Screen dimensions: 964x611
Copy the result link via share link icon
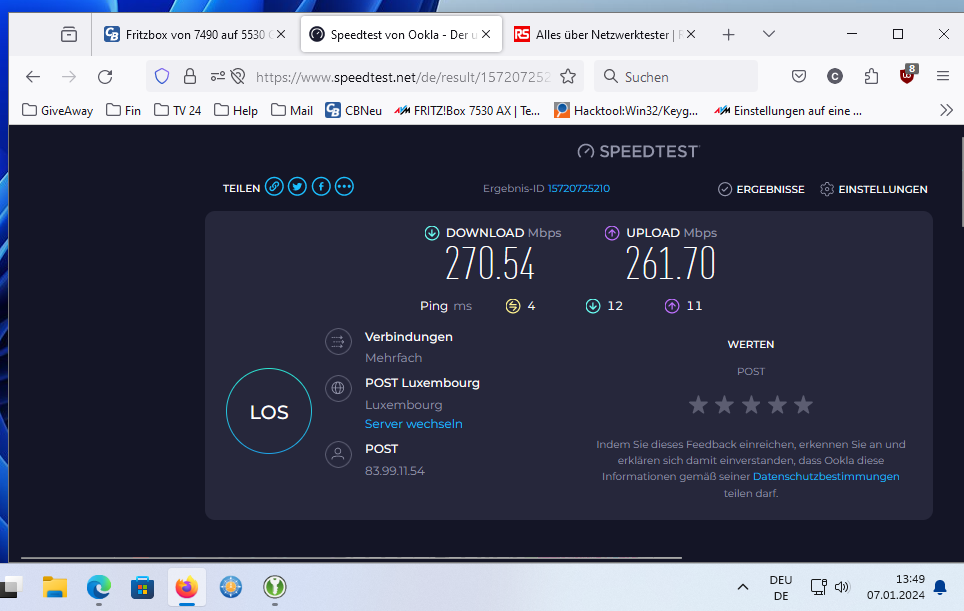(274, 186)
